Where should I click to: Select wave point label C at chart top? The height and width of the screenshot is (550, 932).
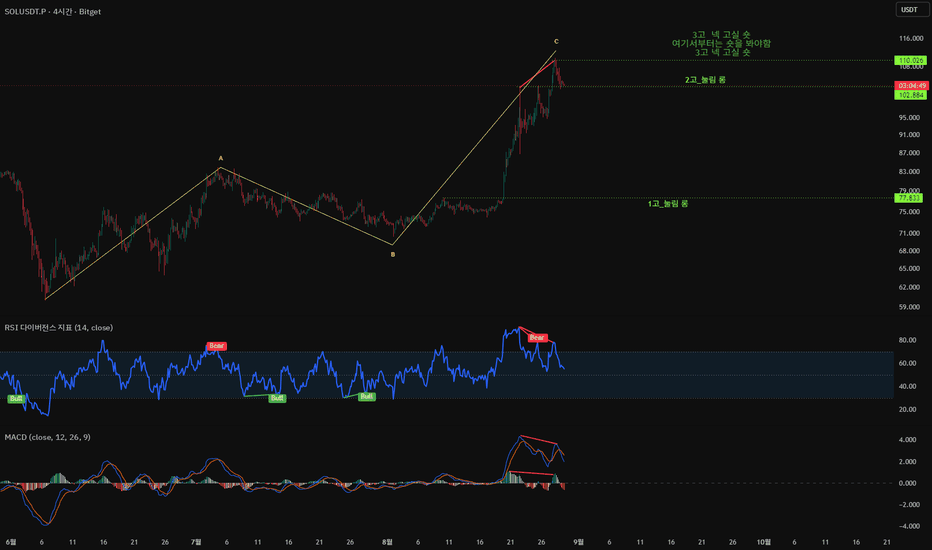tap(556, 41)
